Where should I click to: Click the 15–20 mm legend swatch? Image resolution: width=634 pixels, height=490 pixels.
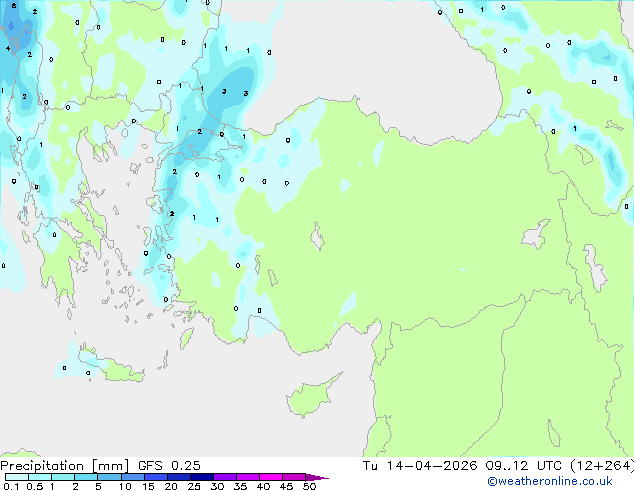pyautogui.click(x=155, y=477)
